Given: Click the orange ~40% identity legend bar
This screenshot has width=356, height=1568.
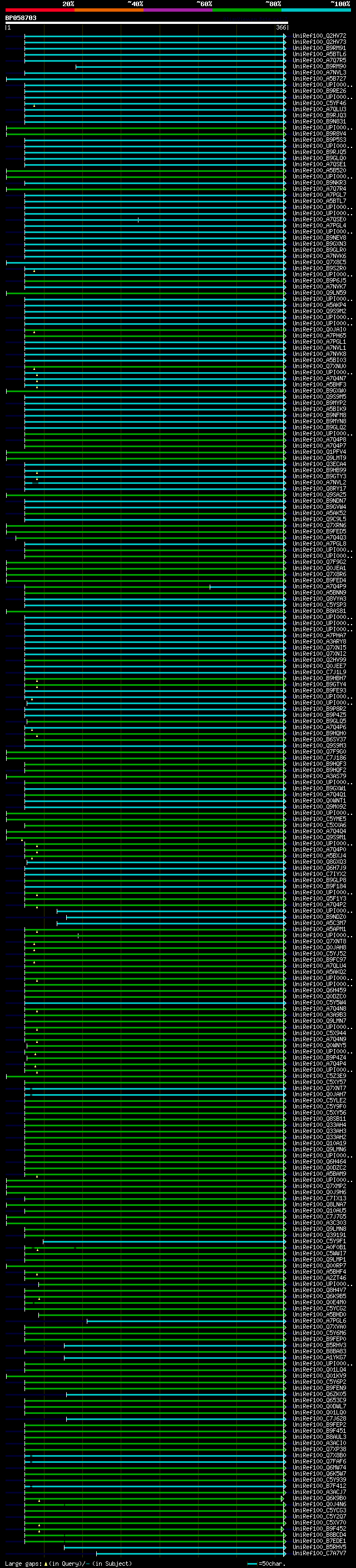Looking at the screenshot, I should tap(109, 10).
